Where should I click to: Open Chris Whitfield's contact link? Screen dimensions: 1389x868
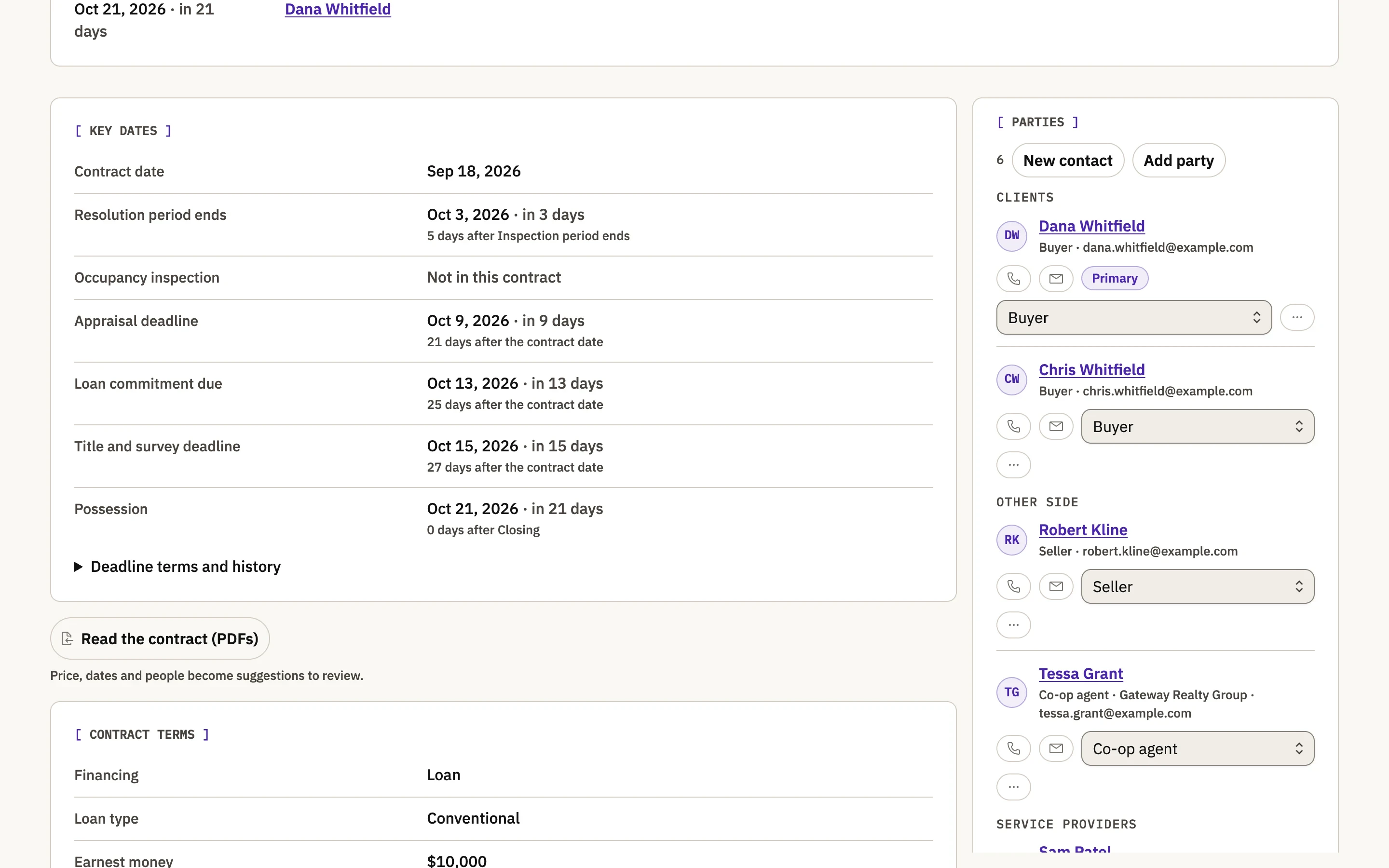(x=1091, y=370)
